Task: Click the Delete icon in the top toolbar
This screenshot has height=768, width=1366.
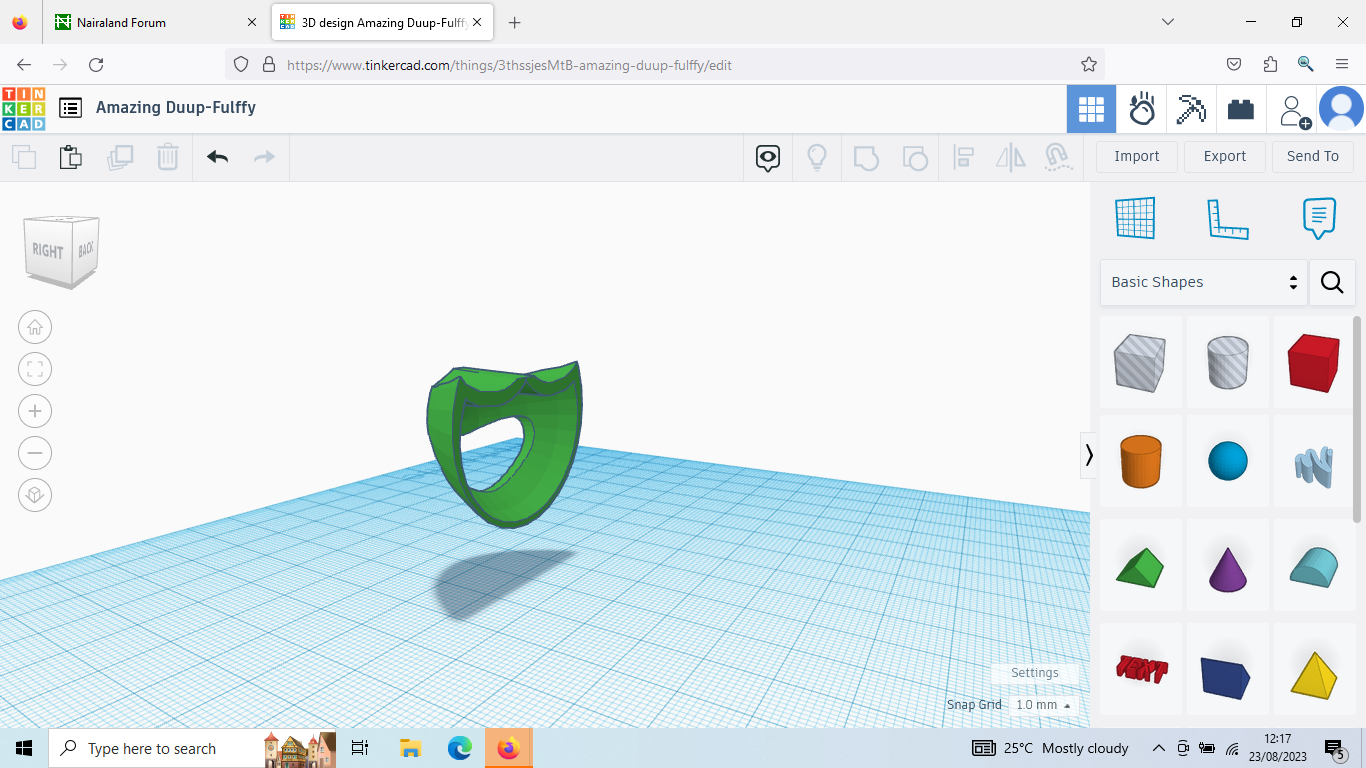Action: pos(167,157)
